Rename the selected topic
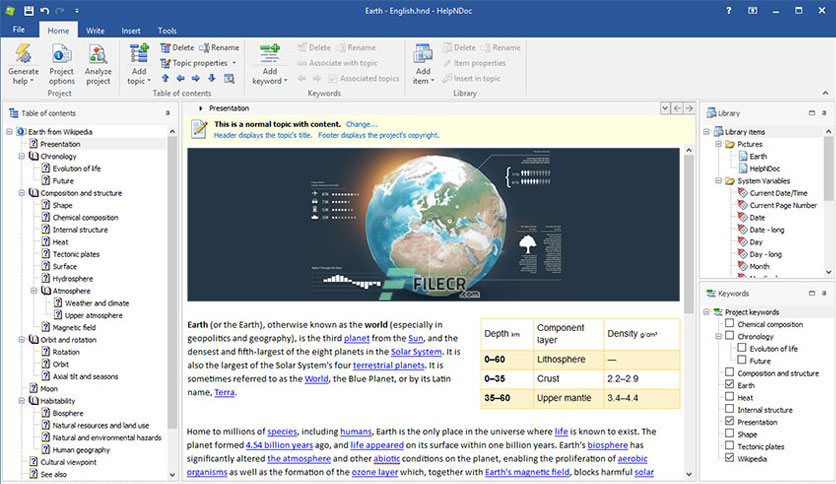Viewport: 836px width, 484px height. tap(219, 47)
